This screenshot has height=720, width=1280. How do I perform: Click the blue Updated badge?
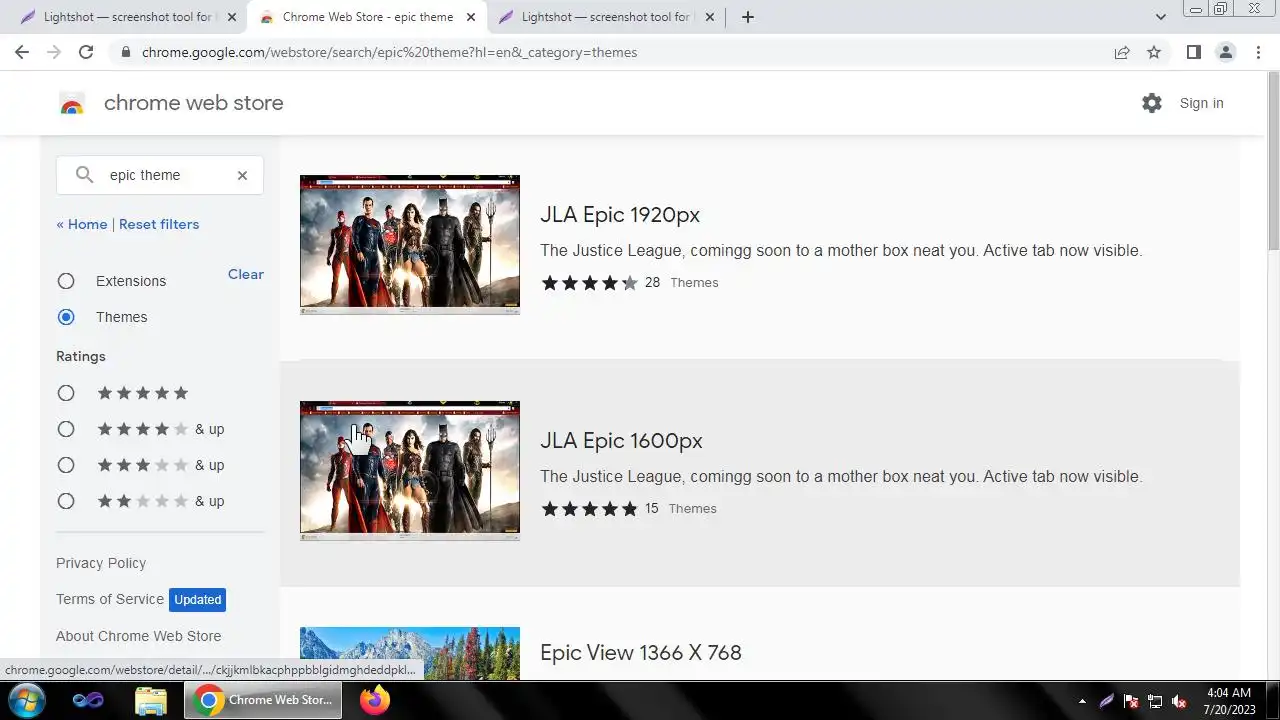(x=198, y=600)
